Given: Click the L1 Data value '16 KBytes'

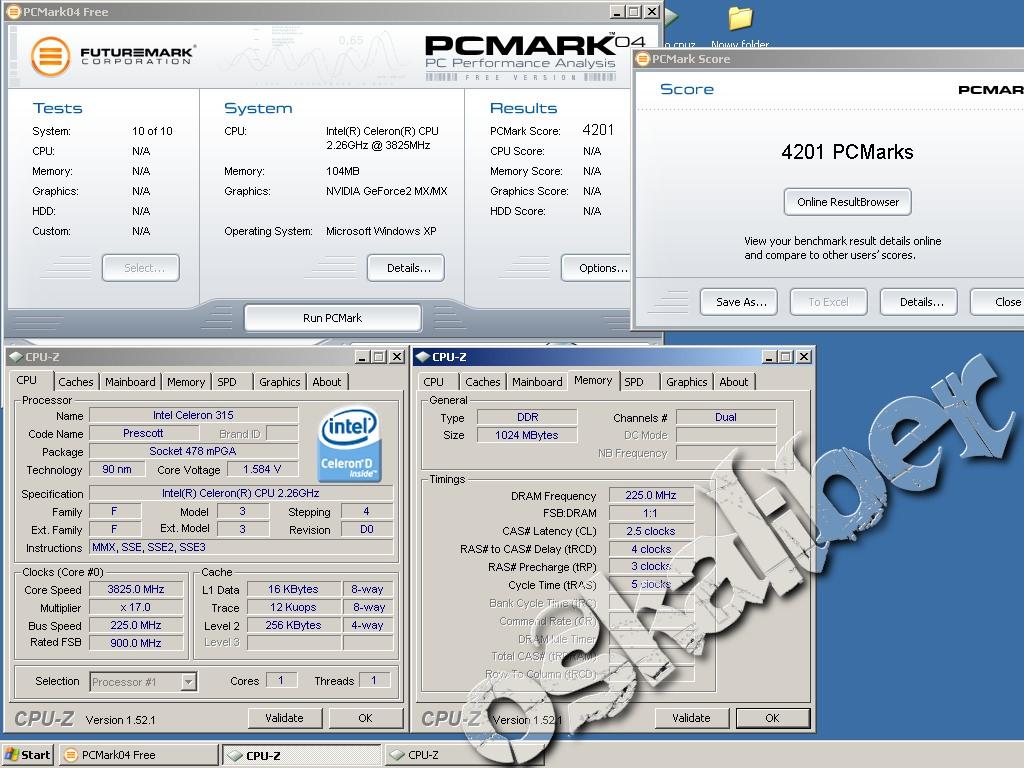Looking at the screenshot, I should [294, 589].
